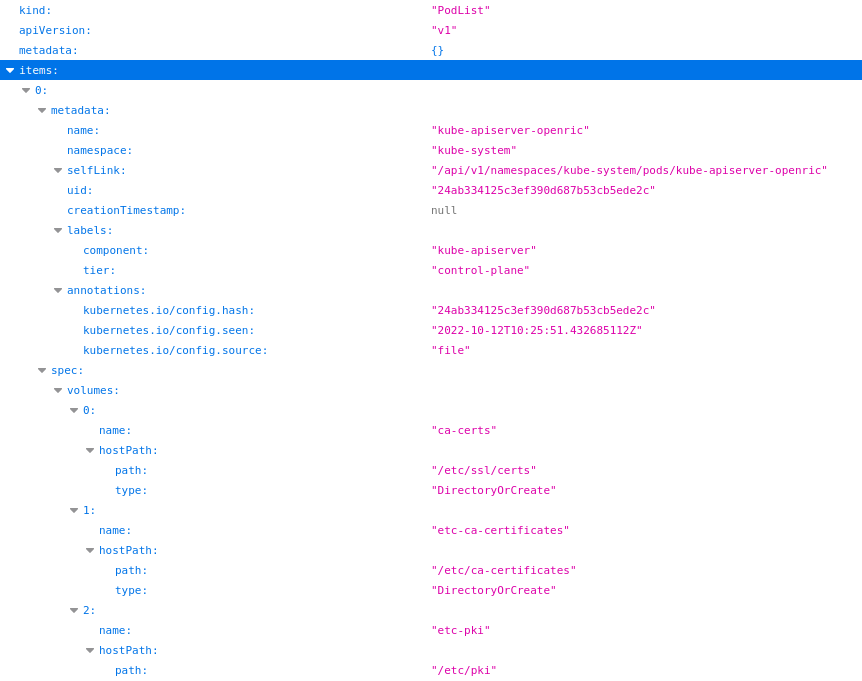
Task: Select the tier label key
Action: pos(99,270)
